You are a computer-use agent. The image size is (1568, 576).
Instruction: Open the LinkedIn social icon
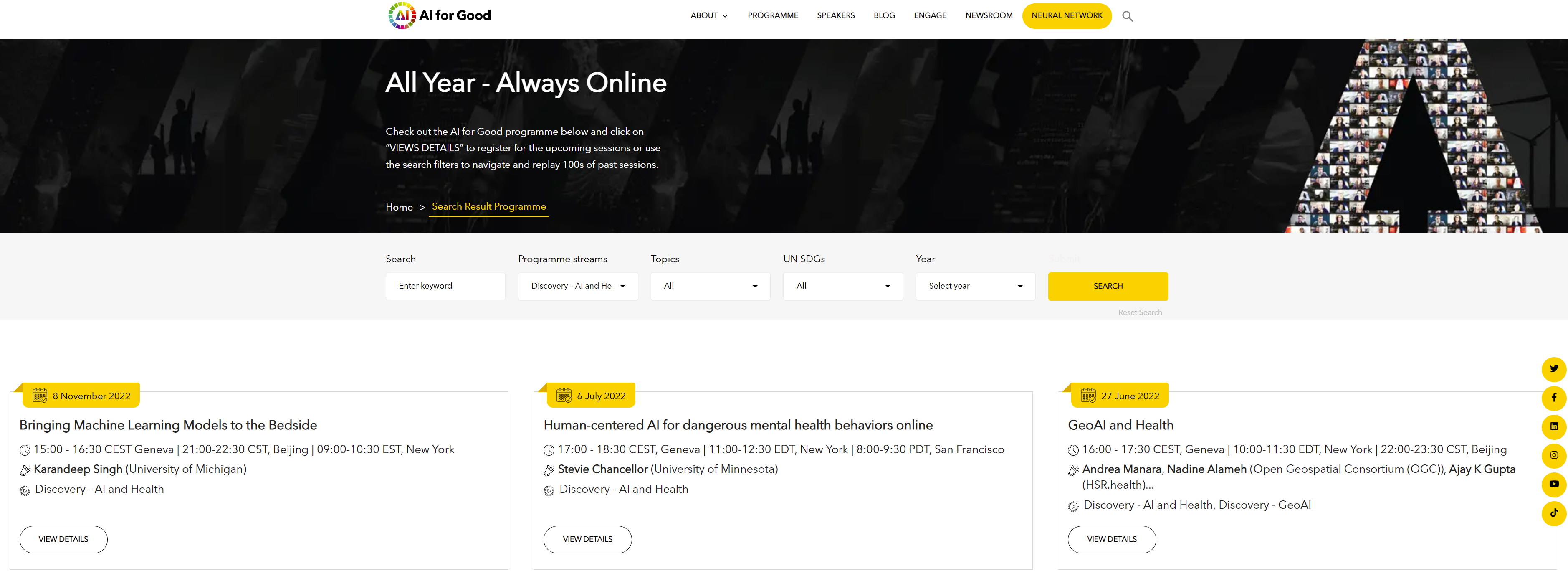[x=1553, y=426]
